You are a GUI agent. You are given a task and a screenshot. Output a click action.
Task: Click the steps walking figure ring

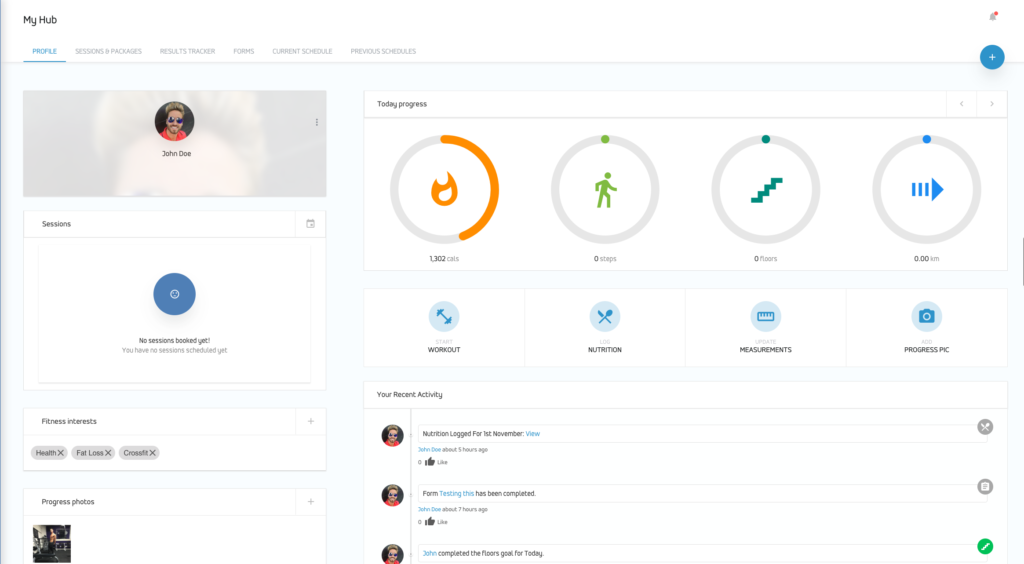pos(605,189)
